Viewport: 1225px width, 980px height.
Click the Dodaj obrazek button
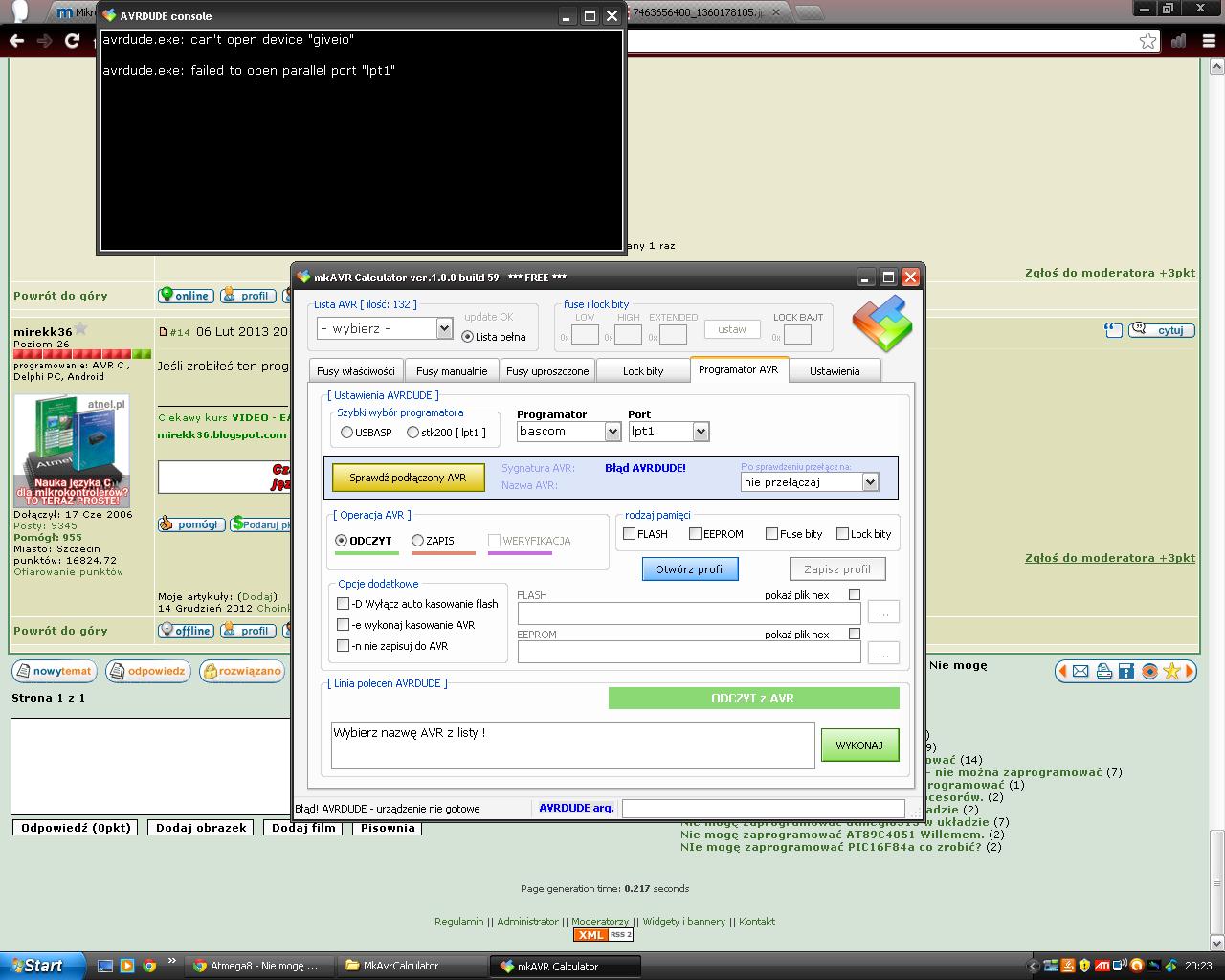tap(201, 828)
